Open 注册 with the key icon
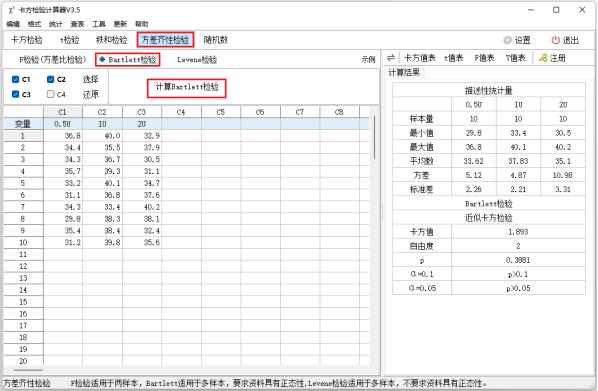 click(x=552, y=58)
